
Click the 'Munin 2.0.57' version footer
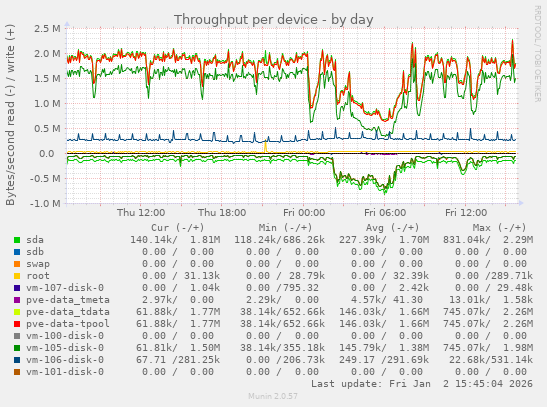(273, 396)
